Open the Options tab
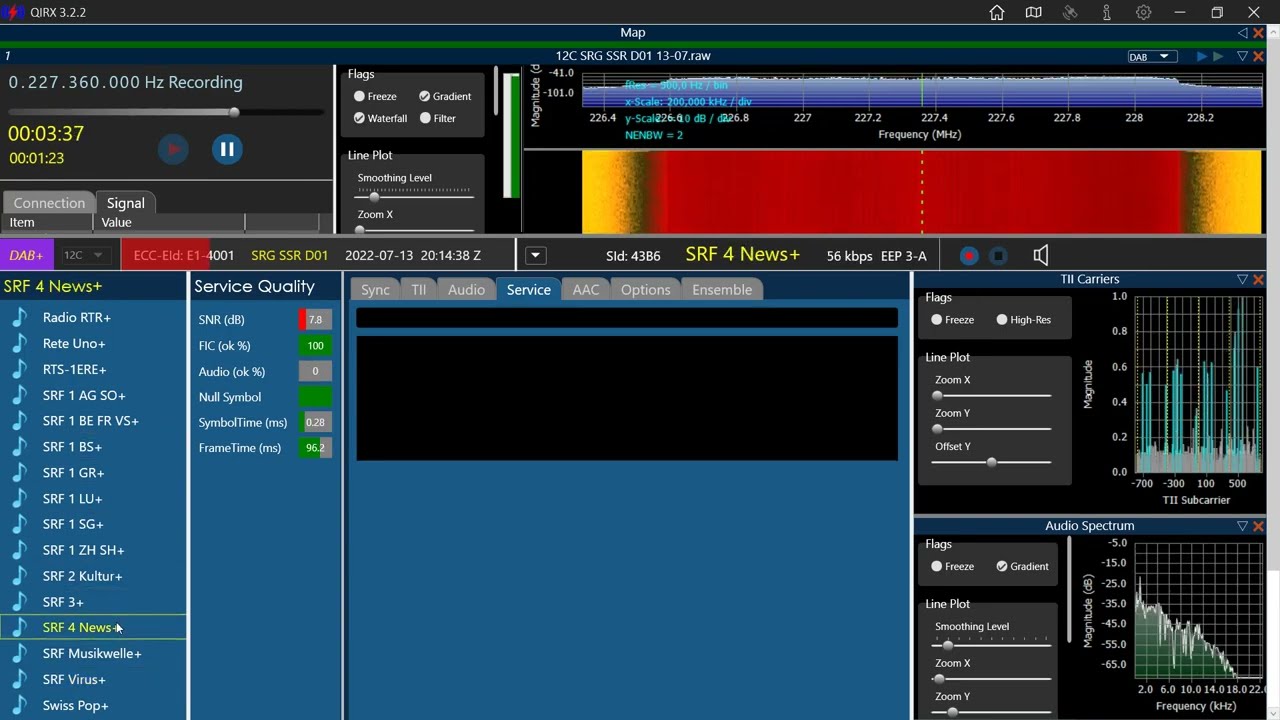The width and height of the screenshot is (1280, 720). pos(646,290)
